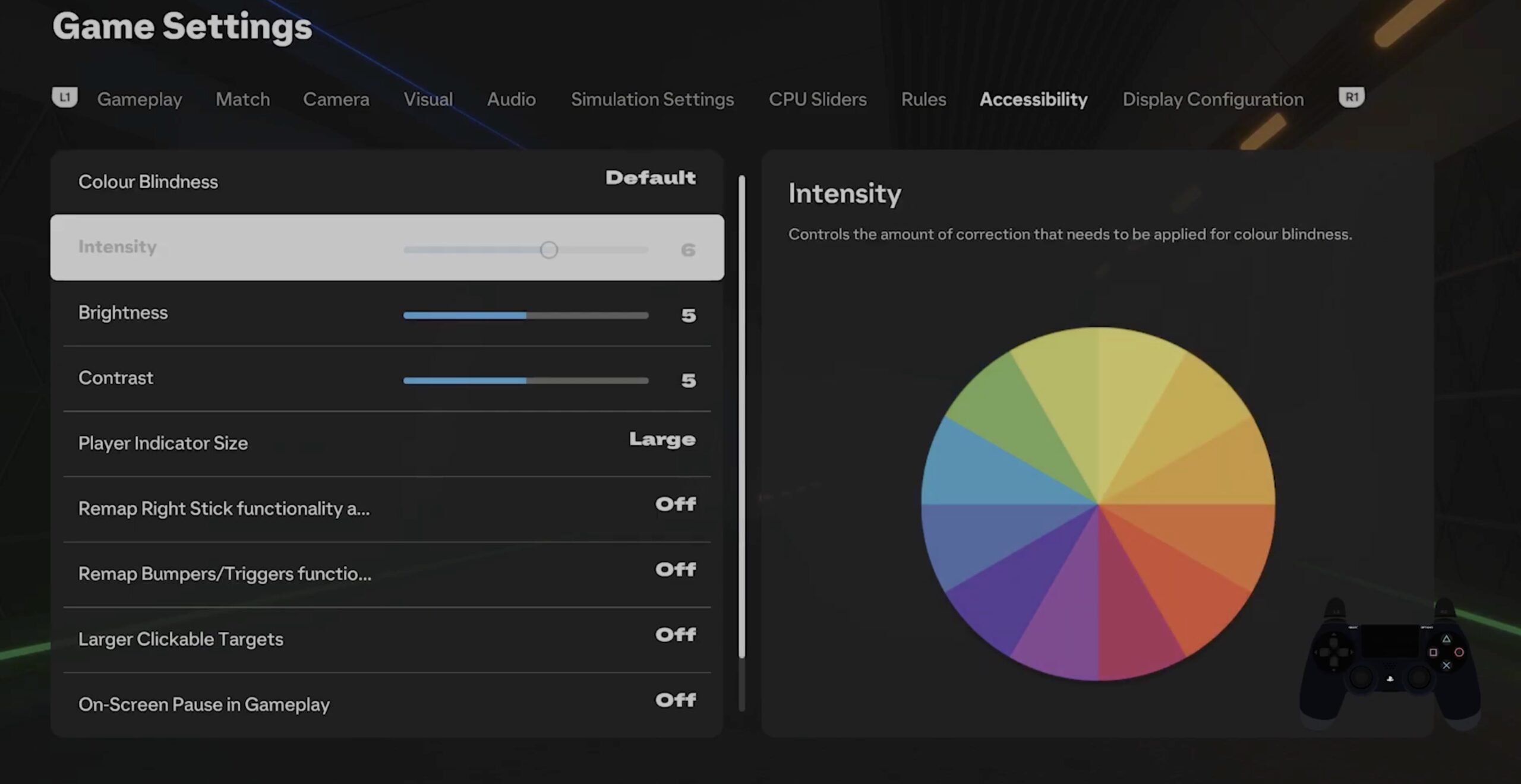
Task: Click the Intensity slider handle
Action: click(549, 250)
